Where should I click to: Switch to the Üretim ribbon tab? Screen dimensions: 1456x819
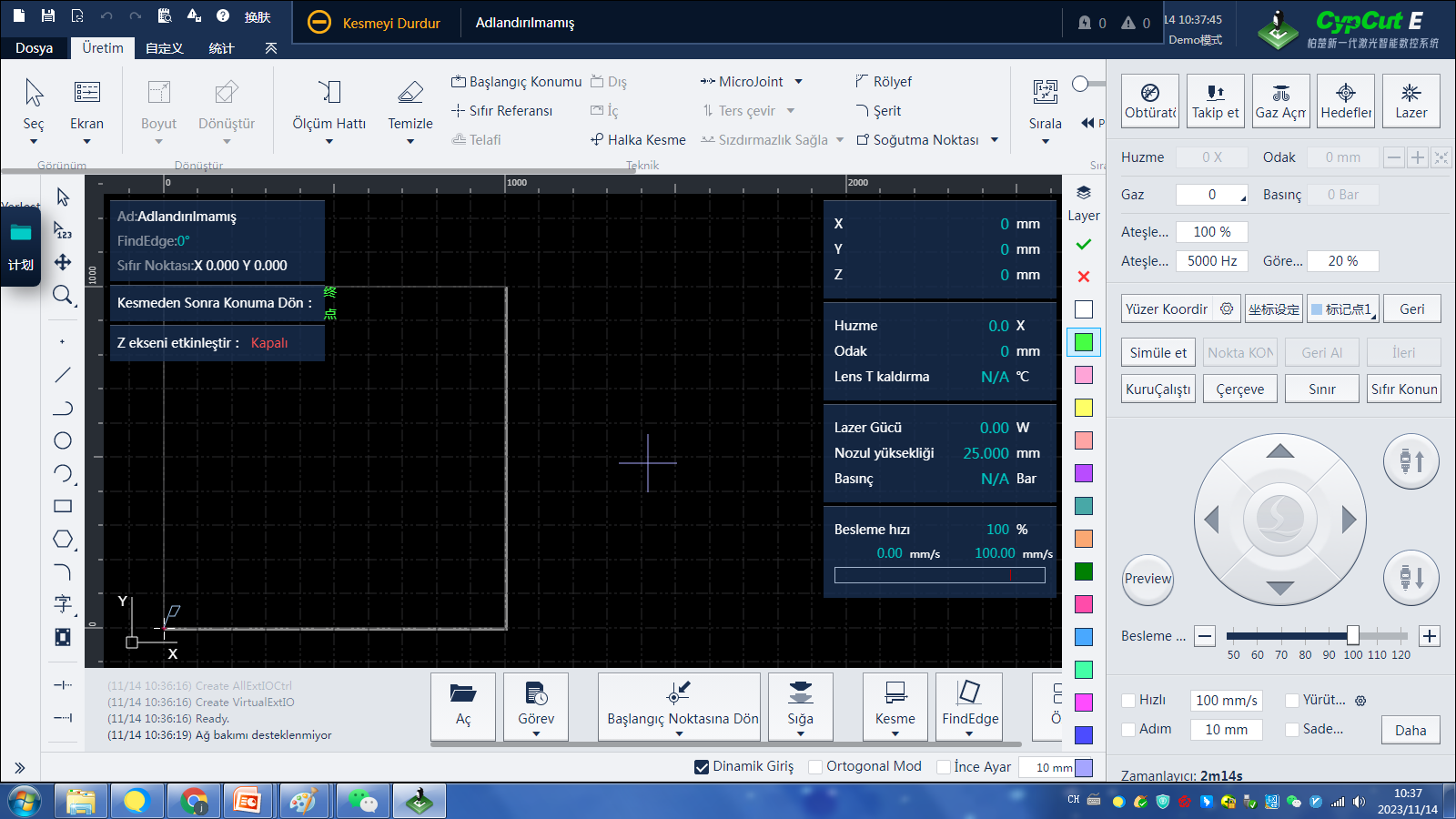pos(103,48)
